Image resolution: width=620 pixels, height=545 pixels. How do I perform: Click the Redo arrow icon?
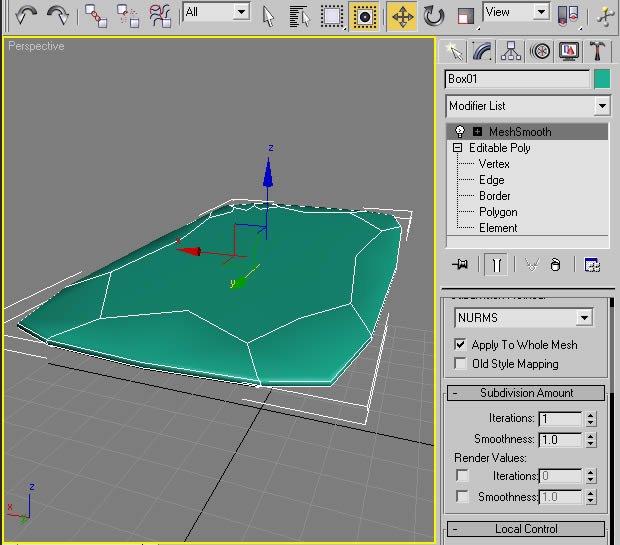pyautogui.click(x=58, y=16)
